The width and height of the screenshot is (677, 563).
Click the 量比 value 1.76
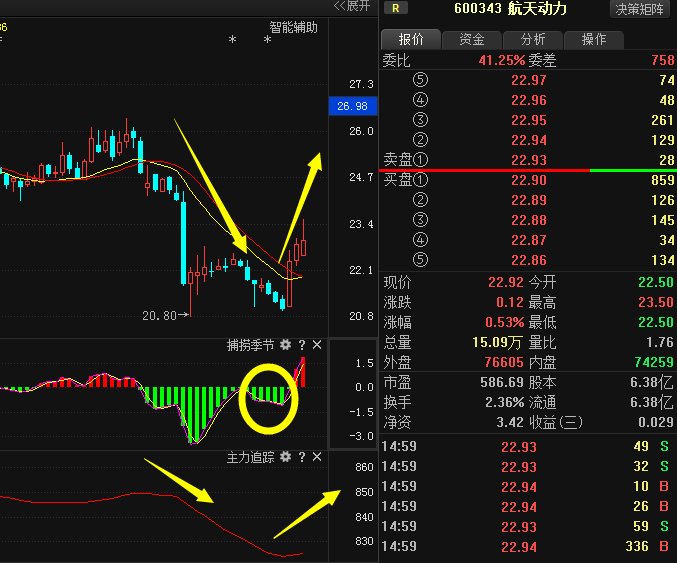coord(660,342)
